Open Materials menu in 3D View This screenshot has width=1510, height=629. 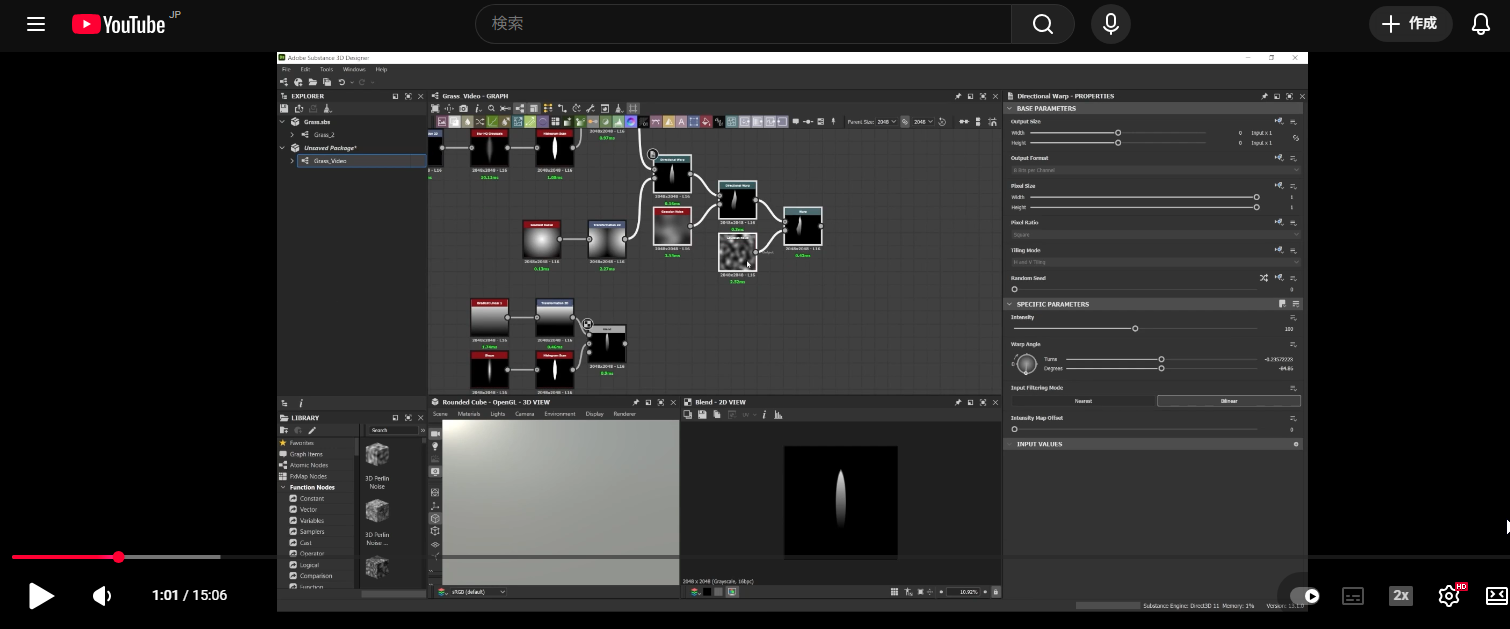pyautogui.click(x=468, y=414)
